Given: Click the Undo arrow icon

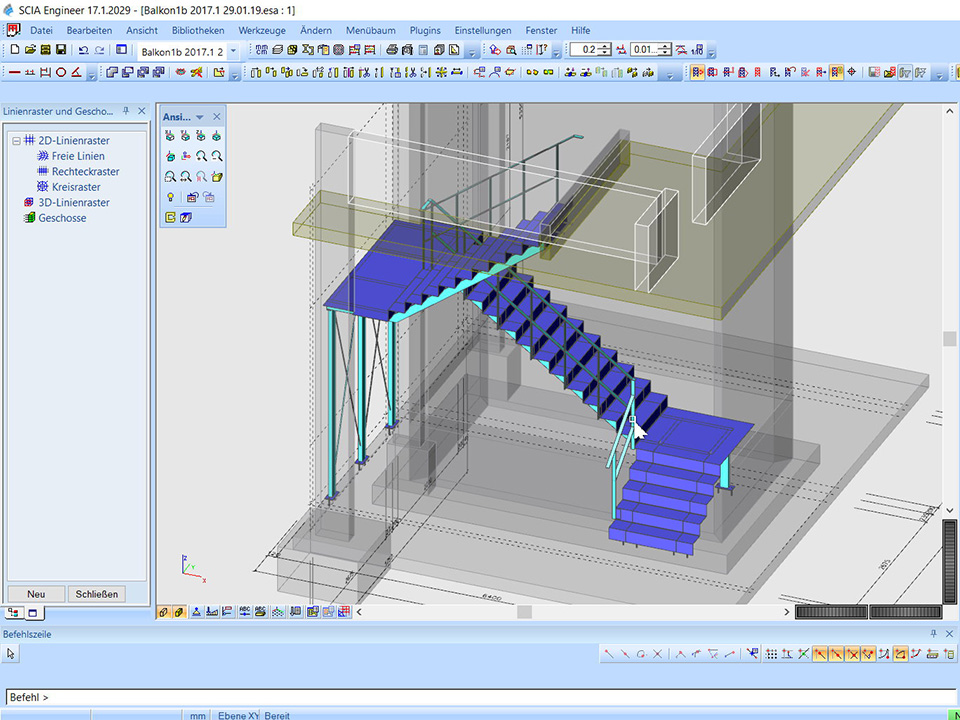Looking at the screenshot, I should point(83,50).
